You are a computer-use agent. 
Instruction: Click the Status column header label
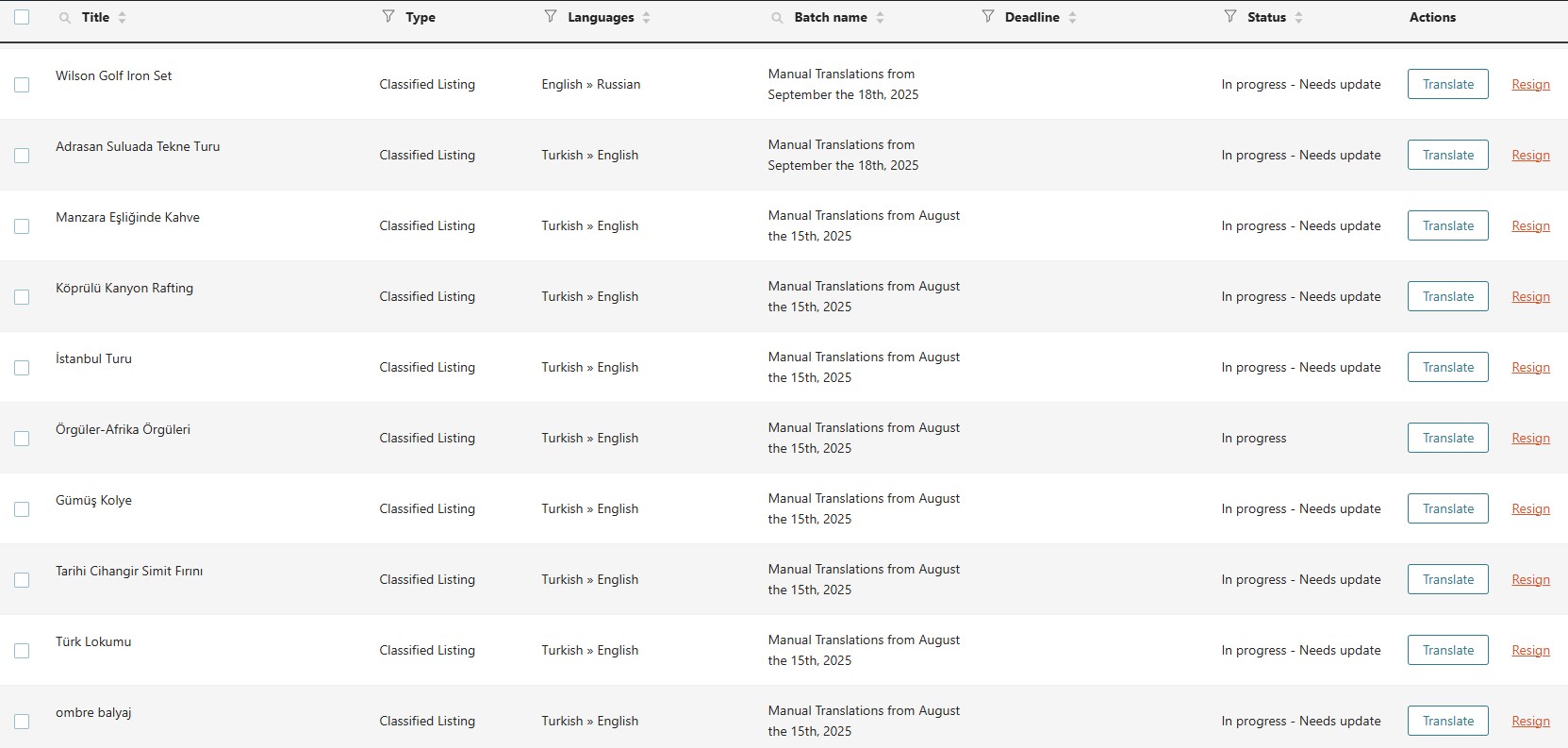1266,17
